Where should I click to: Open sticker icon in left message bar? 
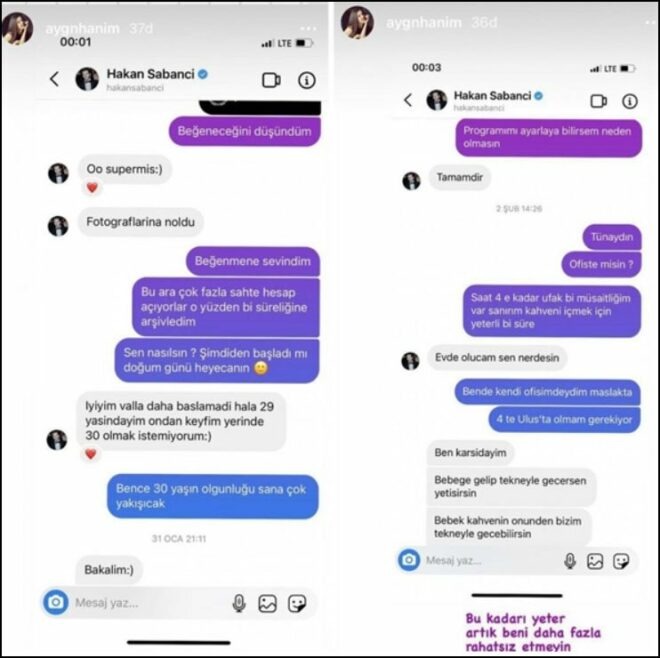pyautogui.click(x=297, y=603)
